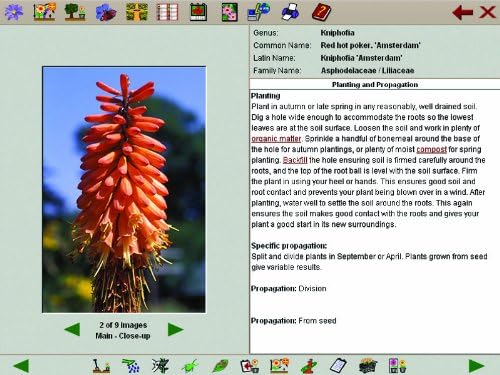Viewport: 500px width, 375px height.
Task: Click the seed packet and pot icon
Action: (398, 366)
